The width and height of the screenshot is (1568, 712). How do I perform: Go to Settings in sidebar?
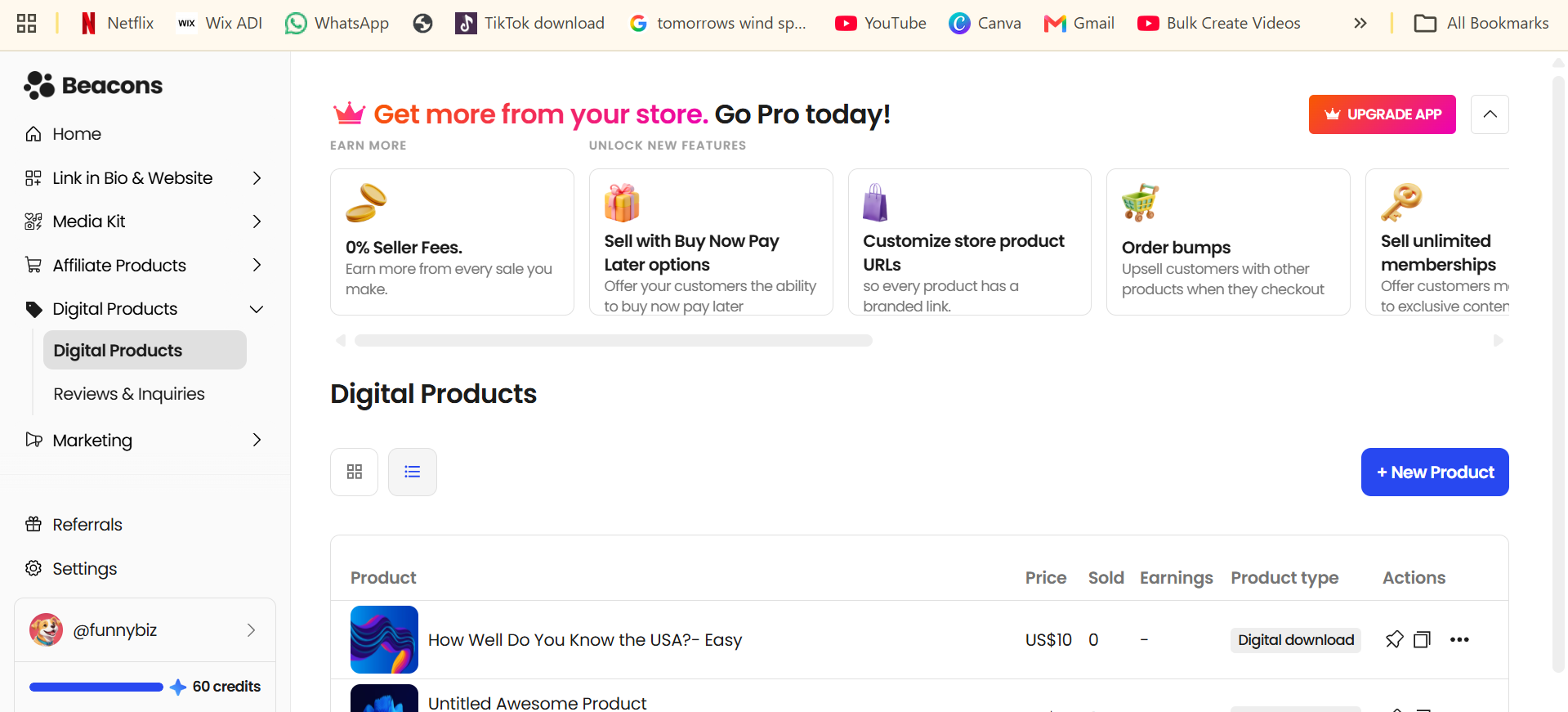pyautogui.click(x=85, y=569)
